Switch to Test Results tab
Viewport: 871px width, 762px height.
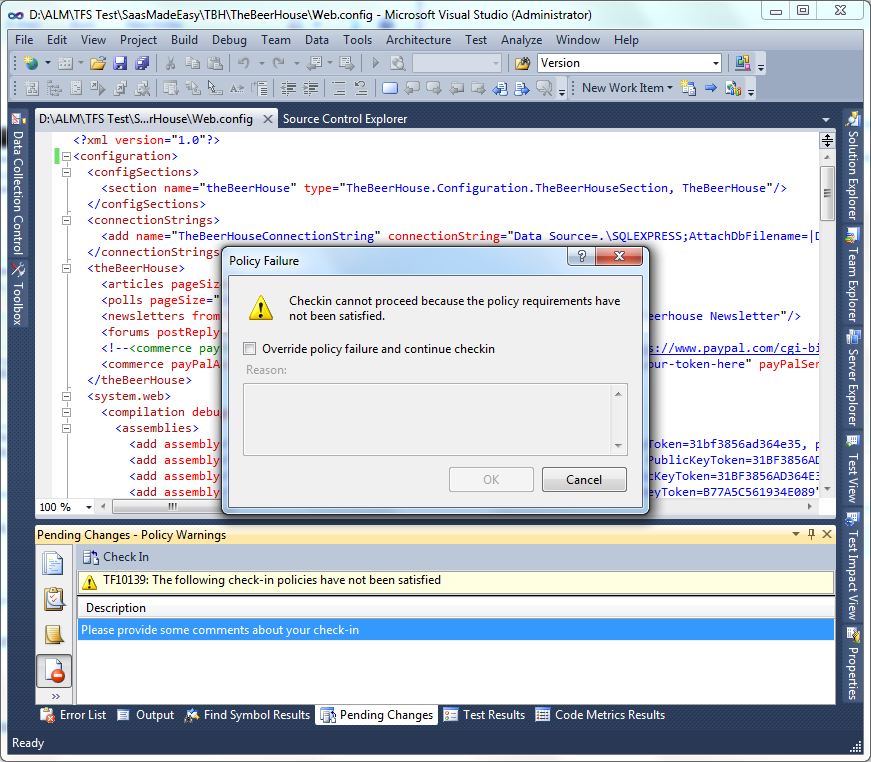pyautogui.click(x=484, y=715)
